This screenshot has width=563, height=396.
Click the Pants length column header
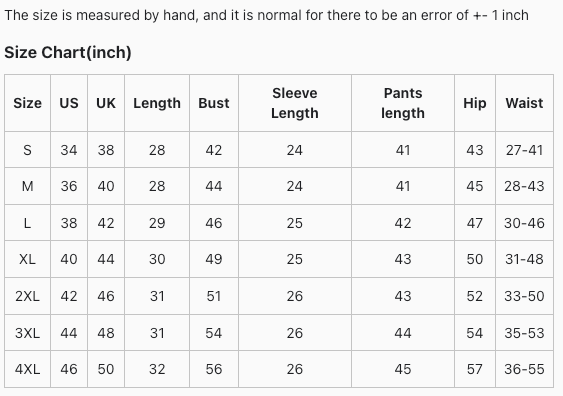tap(403, 103)
